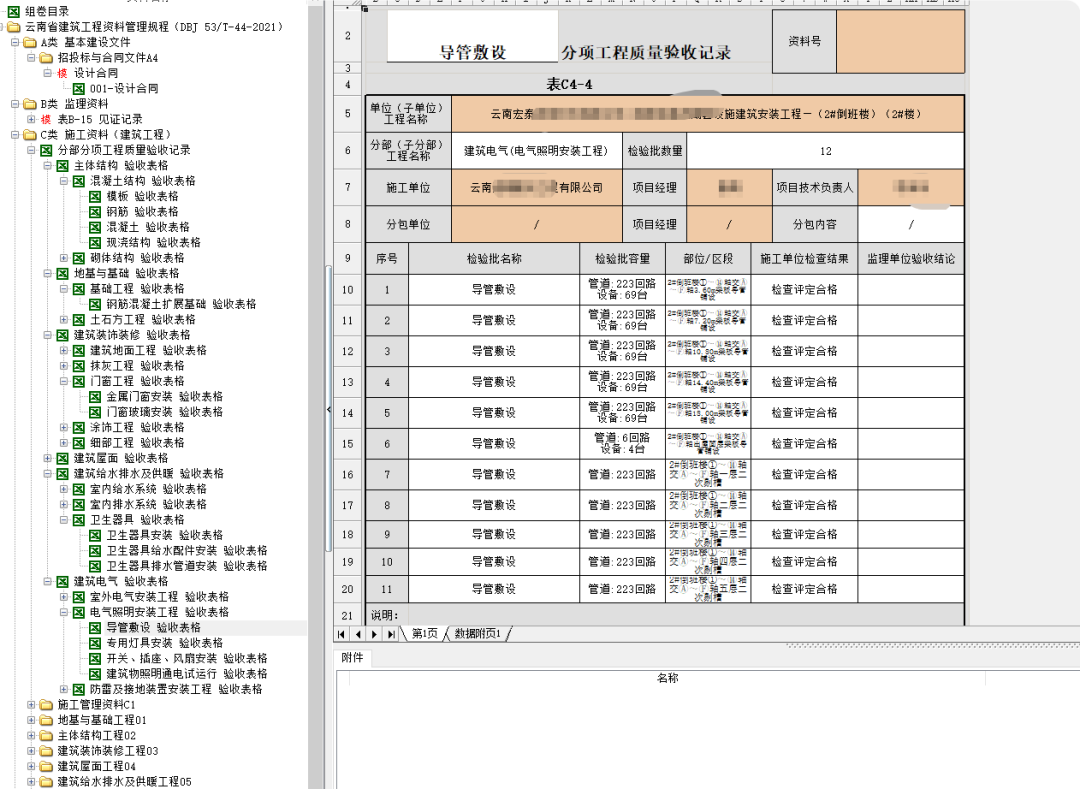Image resolution: width=1080 pixels, height=789 pixels.
Task: Expand the 砌体结构 验收表格 node
Action: (63, 258)
